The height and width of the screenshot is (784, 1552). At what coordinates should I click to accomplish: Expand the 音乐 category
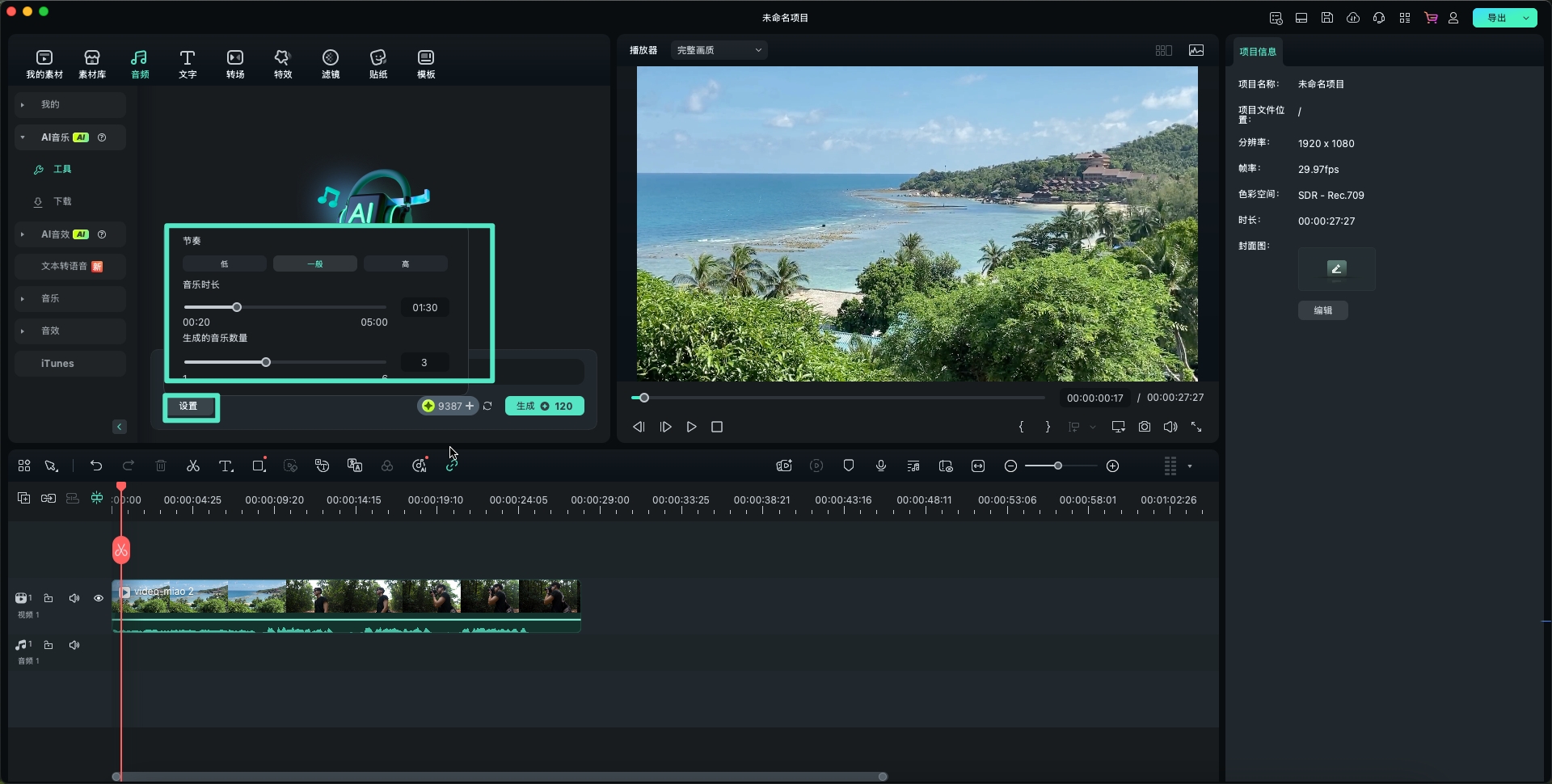70,298
